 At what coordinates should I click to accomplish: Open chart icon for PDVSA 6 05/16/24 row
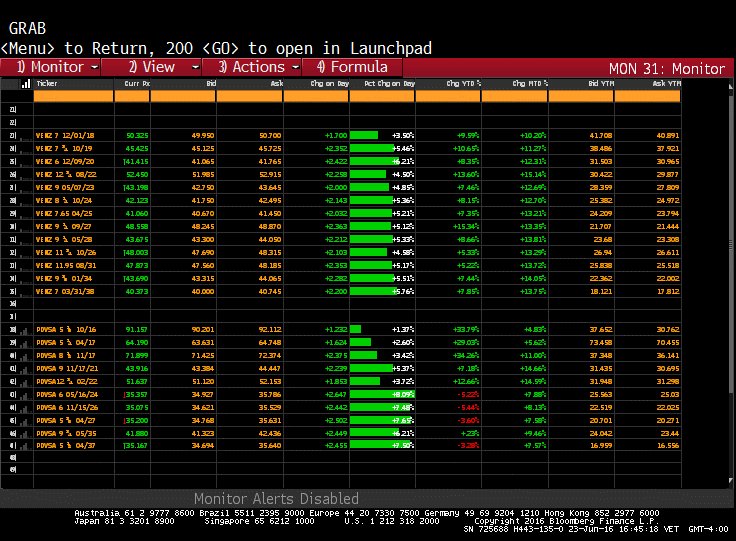pyautogui.click(x=23, y=395)
